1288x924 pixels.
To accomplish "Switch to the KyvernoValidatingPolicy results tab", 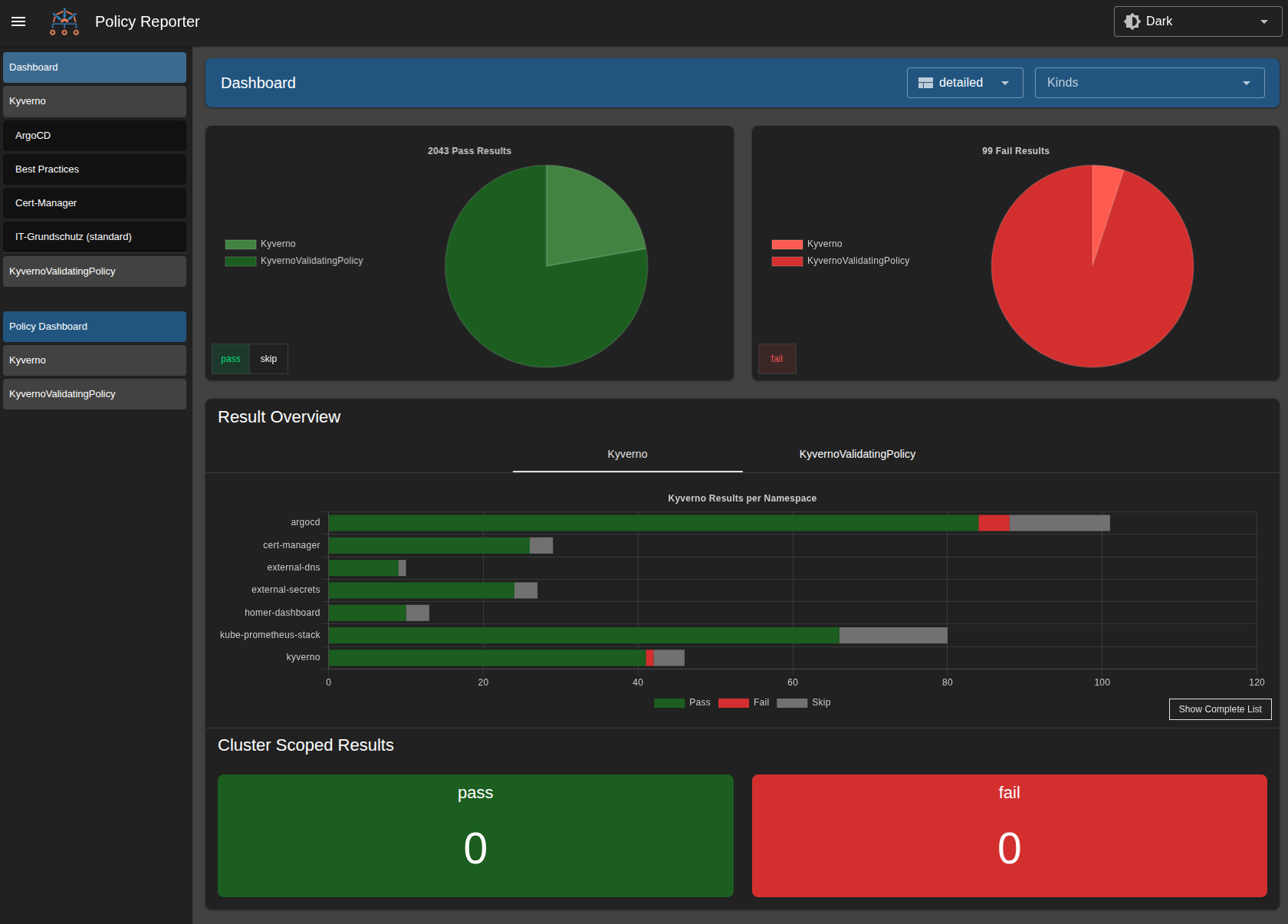I will tap(857, 454).
